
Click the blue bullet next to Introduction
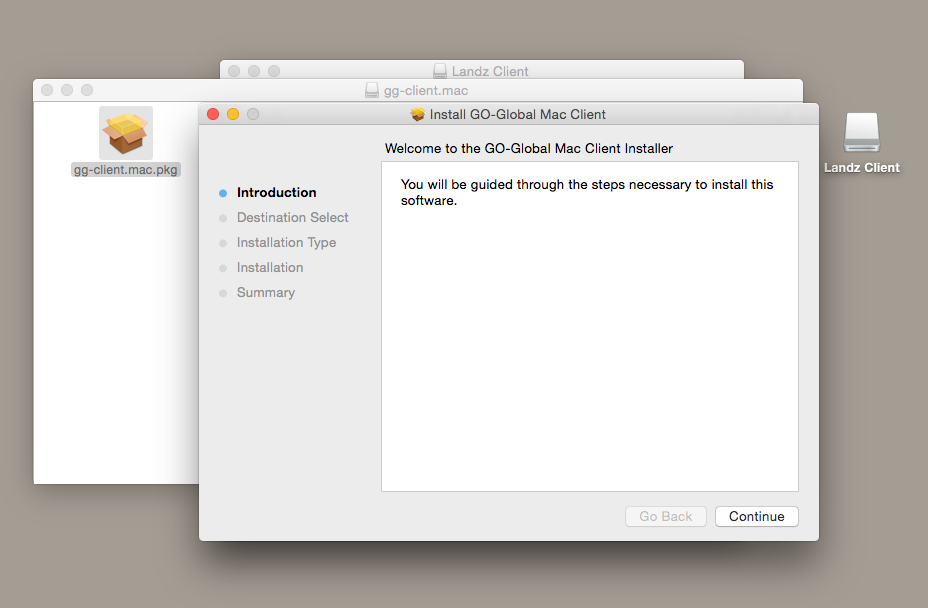[223, 193]
